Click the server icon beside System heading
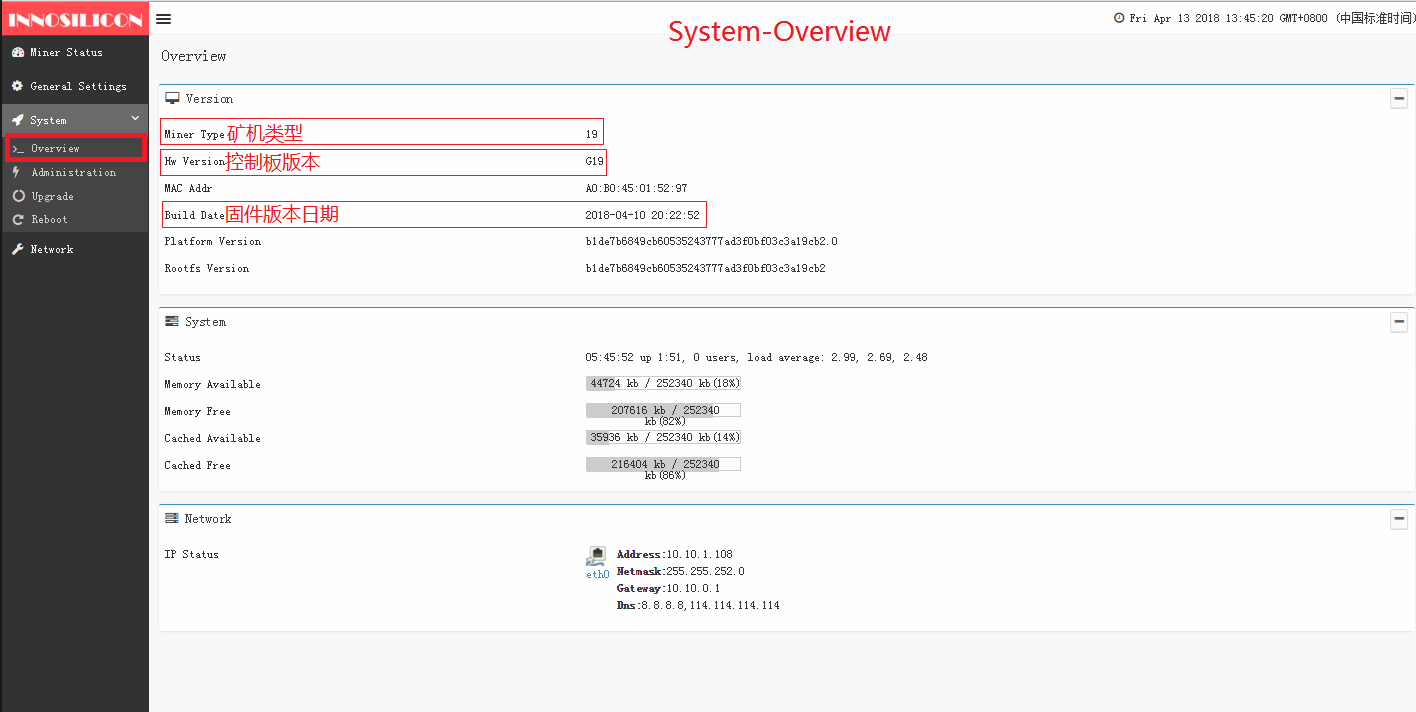Image resolution: width=1416 pixels, height=712 pixels. [172, 322]
